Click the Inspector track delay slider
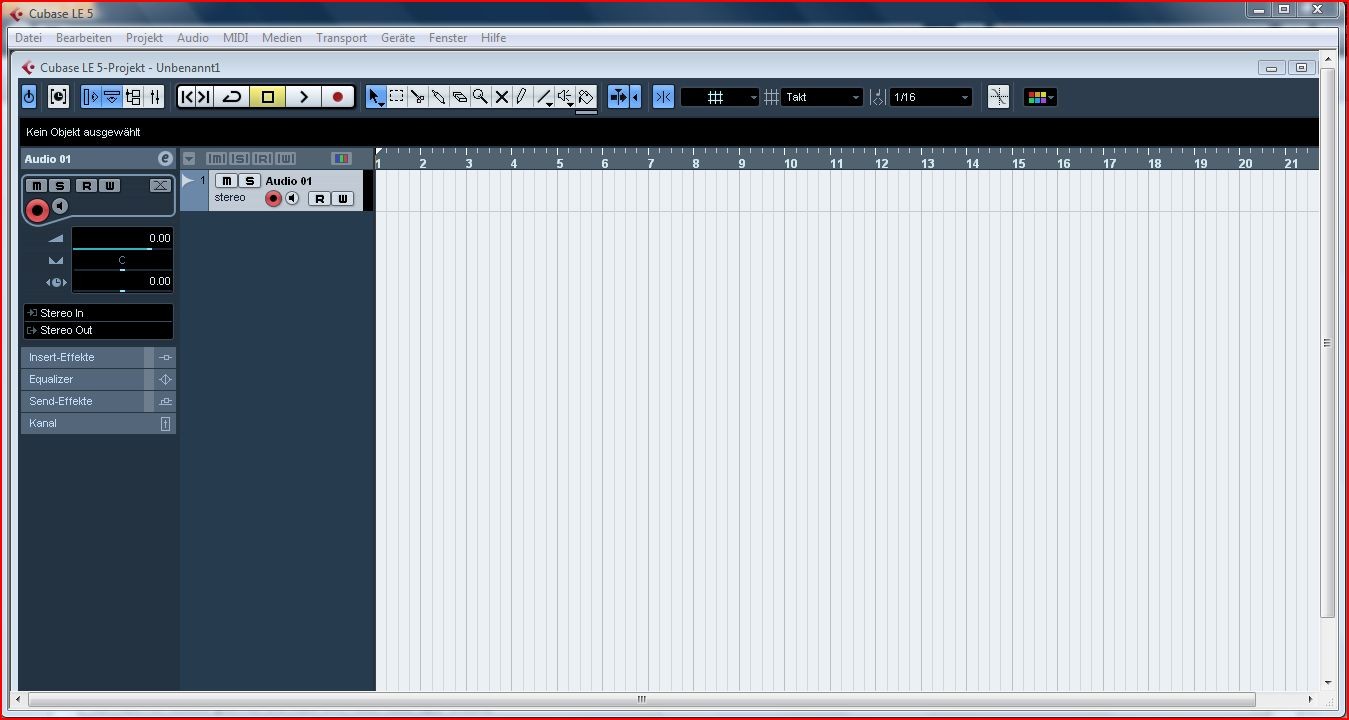This screenshot has width=1349, height=720. (x=122, y=282)
